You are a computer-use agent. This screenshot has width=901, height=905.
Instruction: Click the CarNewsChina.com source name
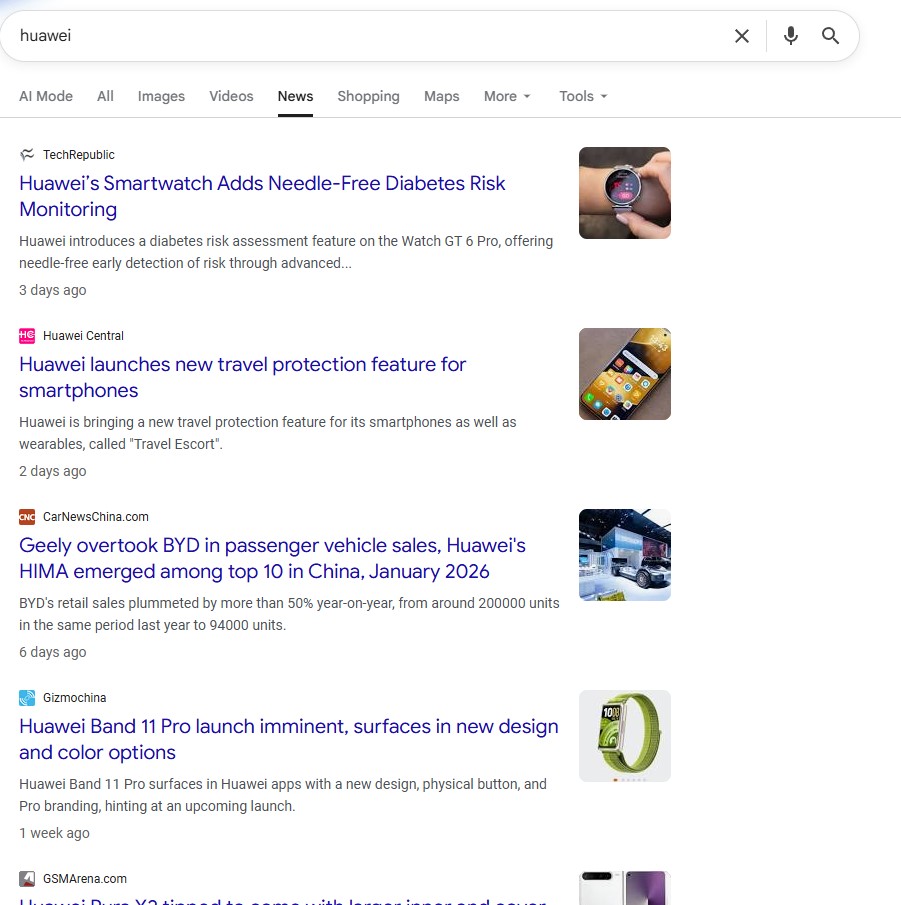96,517
